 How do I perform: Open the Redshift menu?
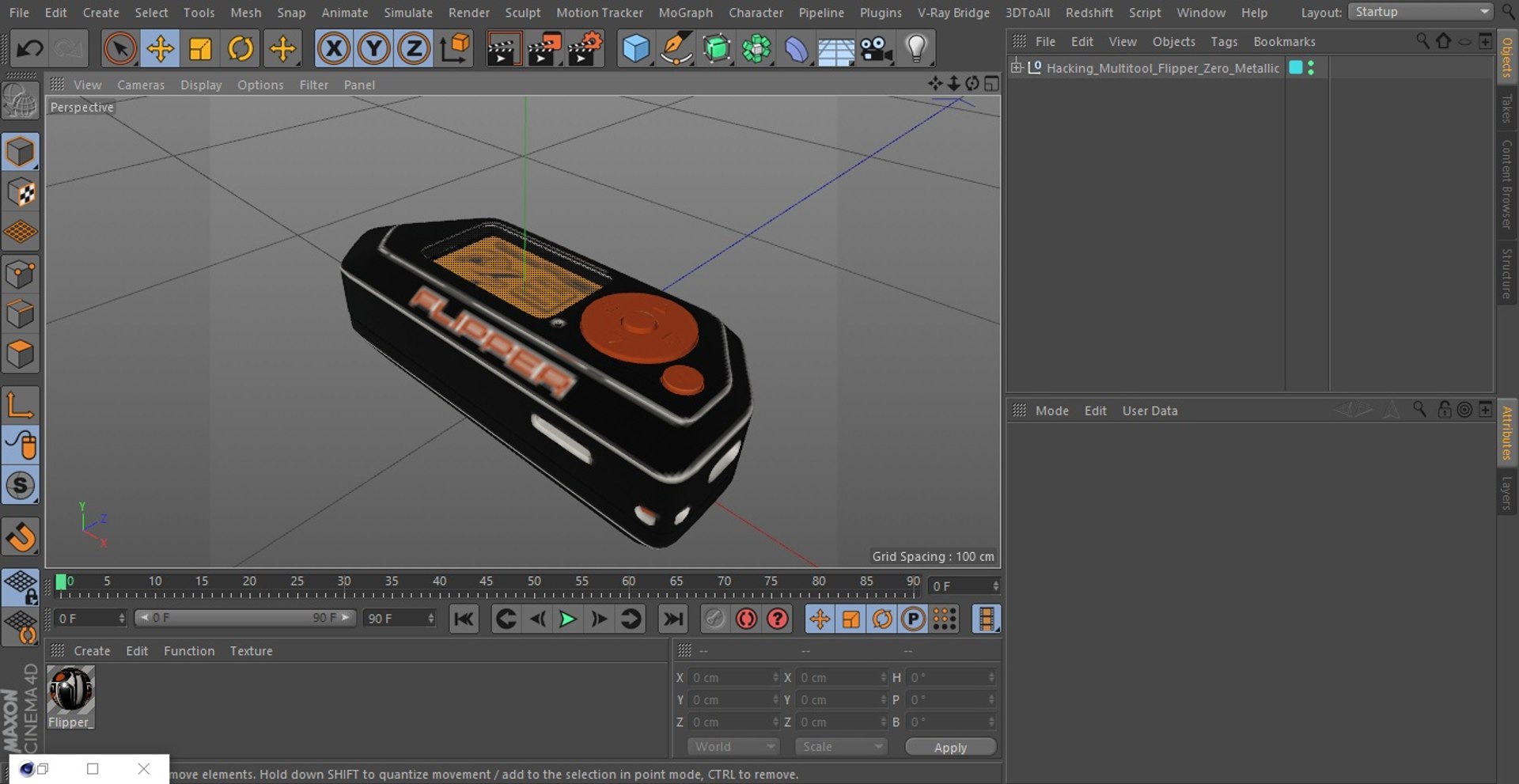click(1089, 13)
